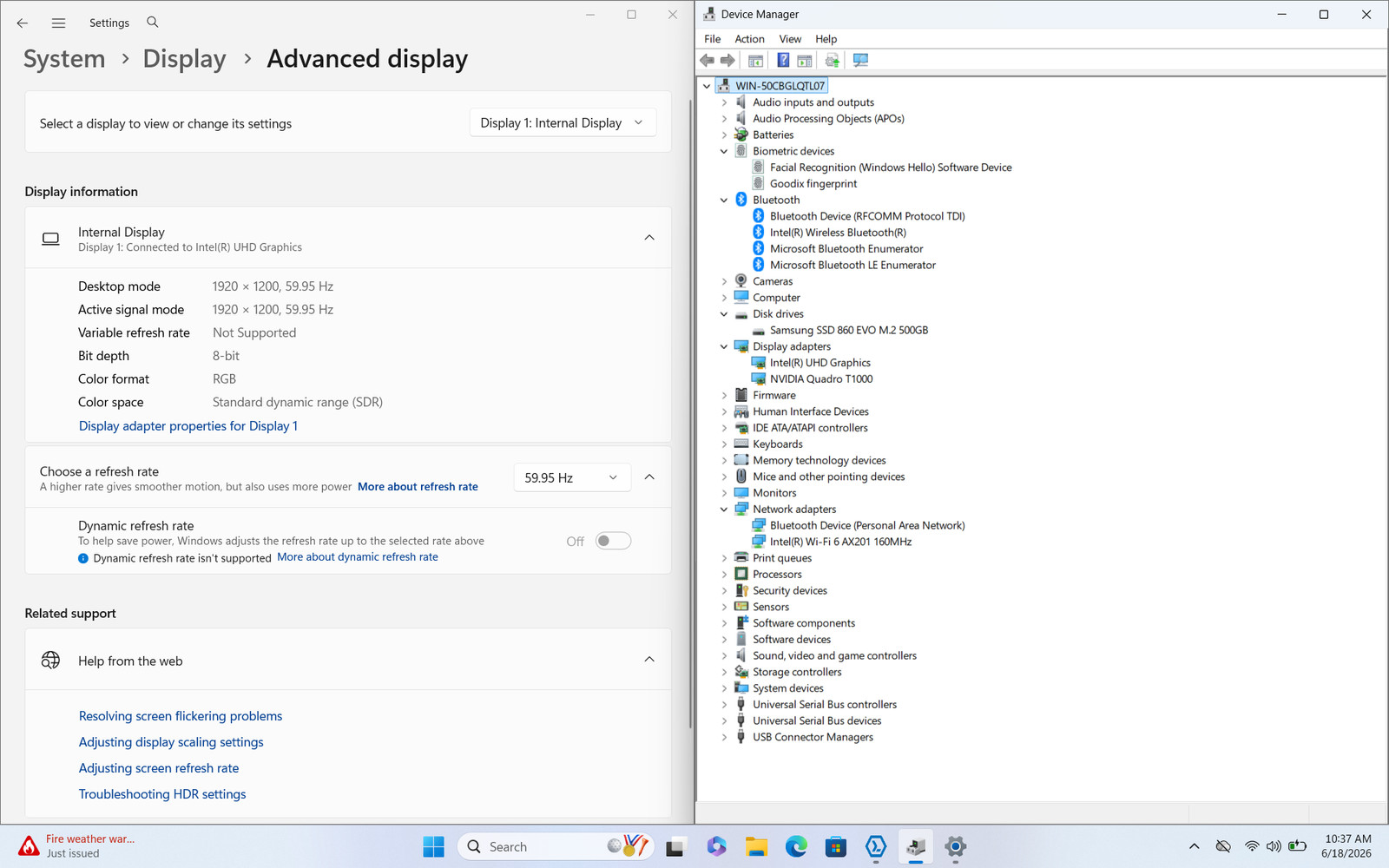
Task: Open the File menu in Device Manager
Action: coord(712,39)
